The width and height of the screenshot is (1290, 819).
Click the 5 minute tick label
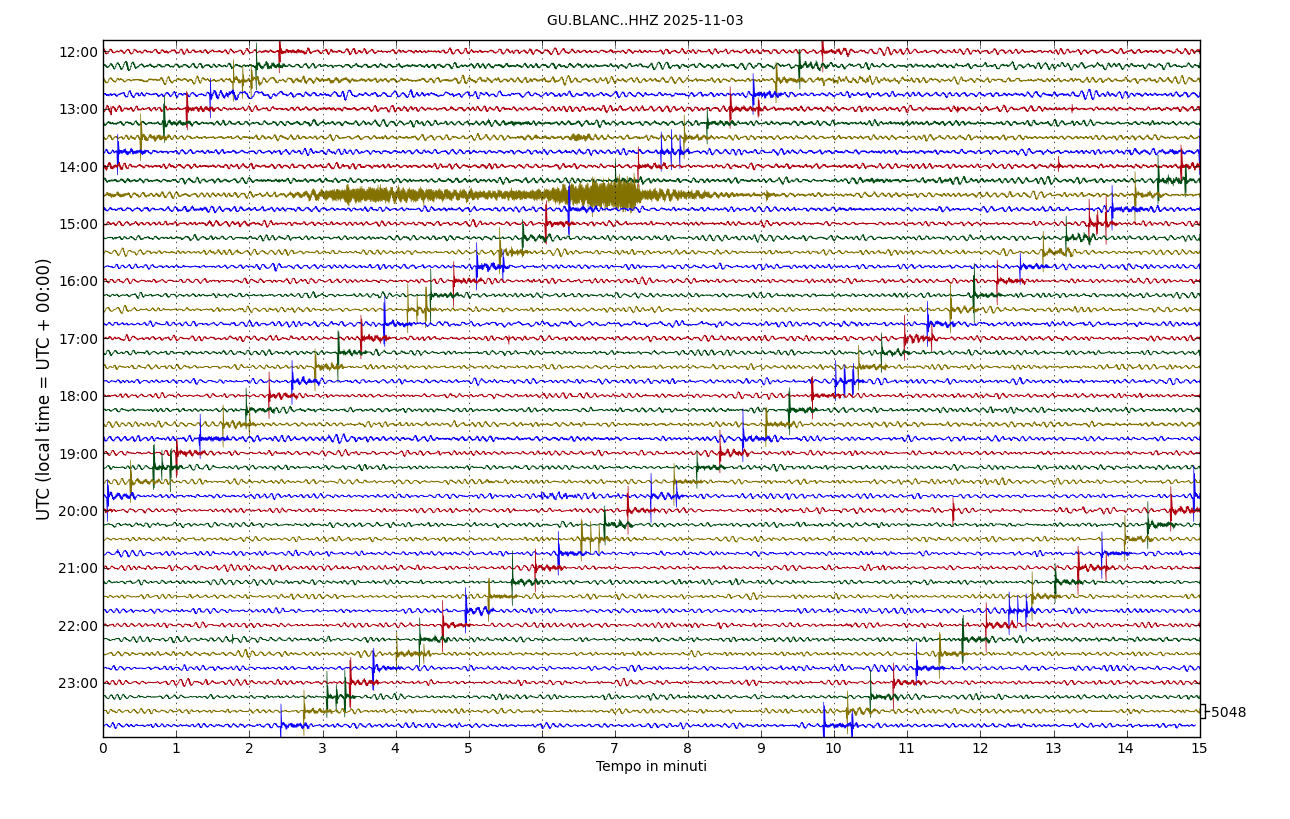tap(468, 749)
